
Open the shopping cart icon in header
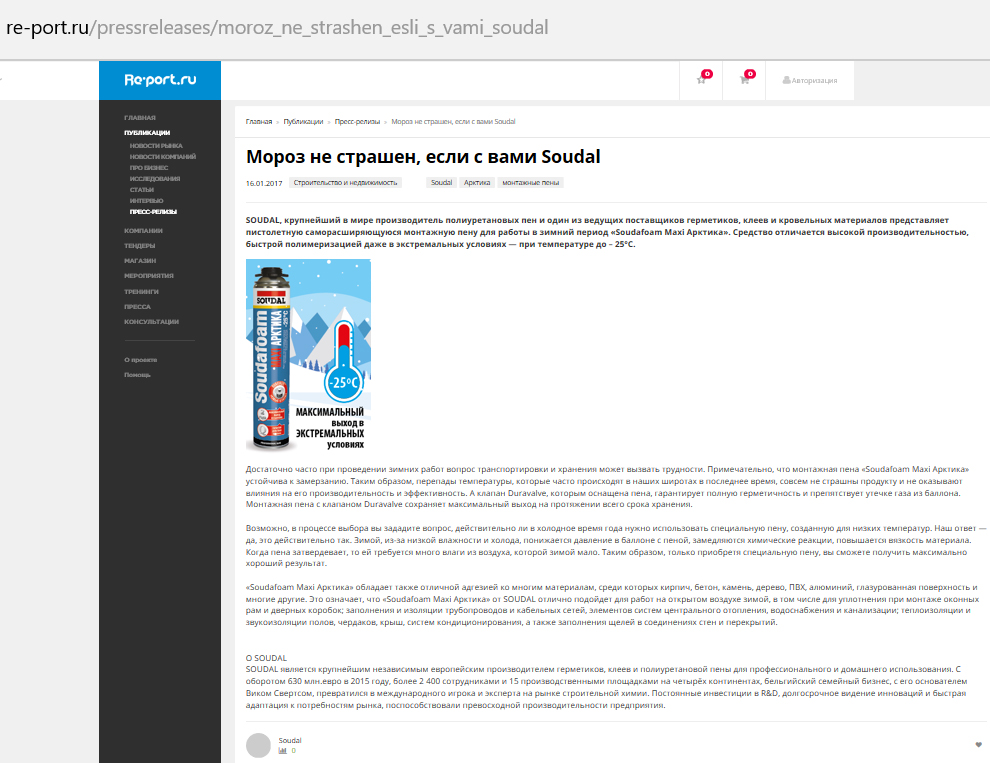744,80
